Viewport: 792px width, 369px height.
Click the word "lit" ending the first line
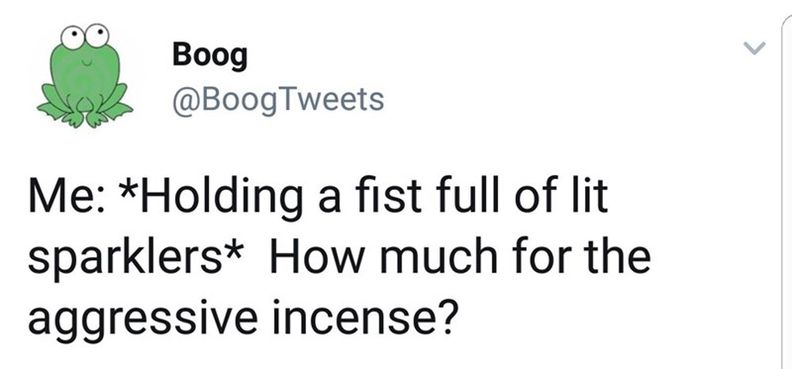pyautogui.click(x=592, y=196)
